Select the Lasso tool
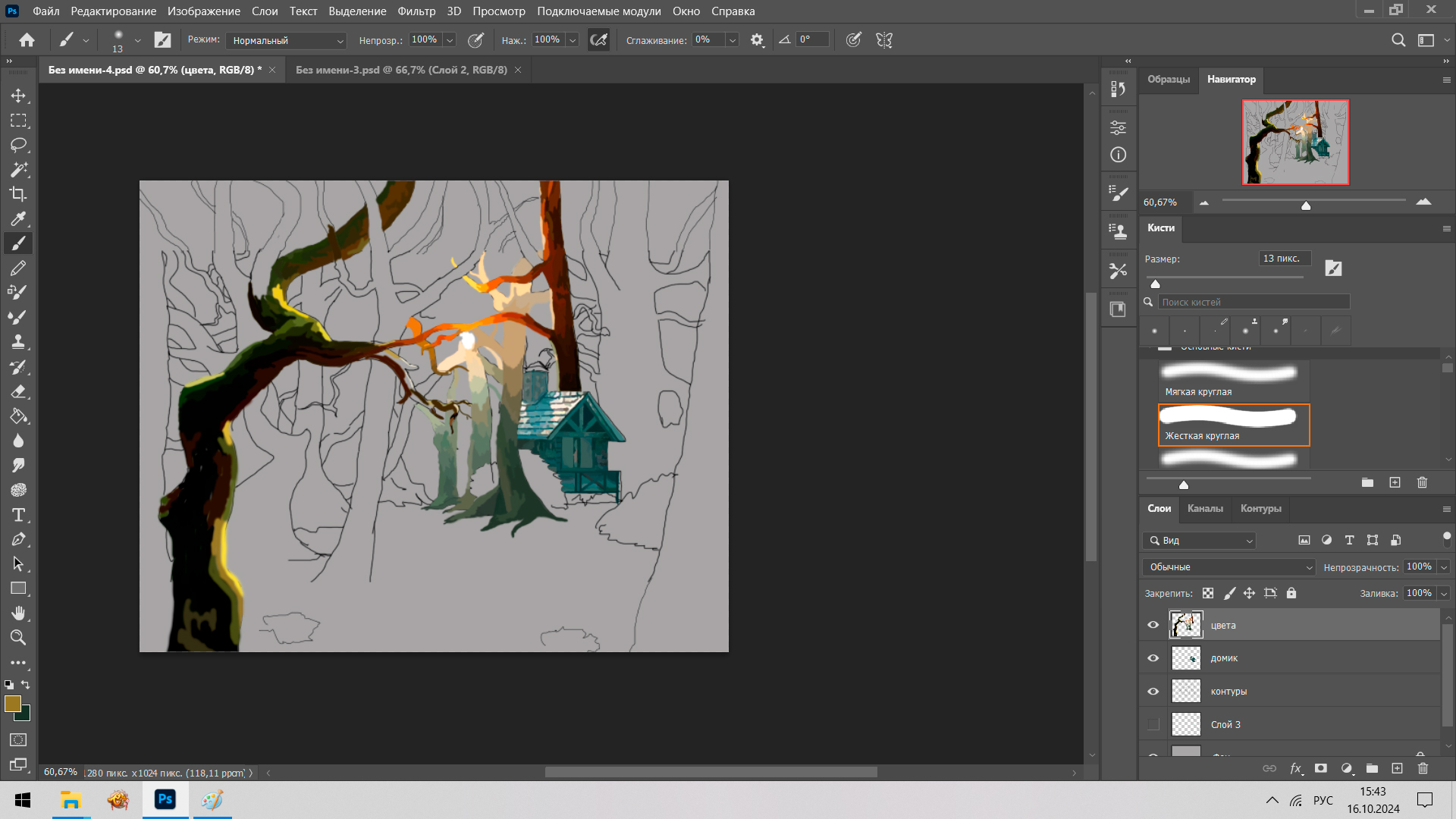Screen dimensions: 1456x819 pos(18,145)
